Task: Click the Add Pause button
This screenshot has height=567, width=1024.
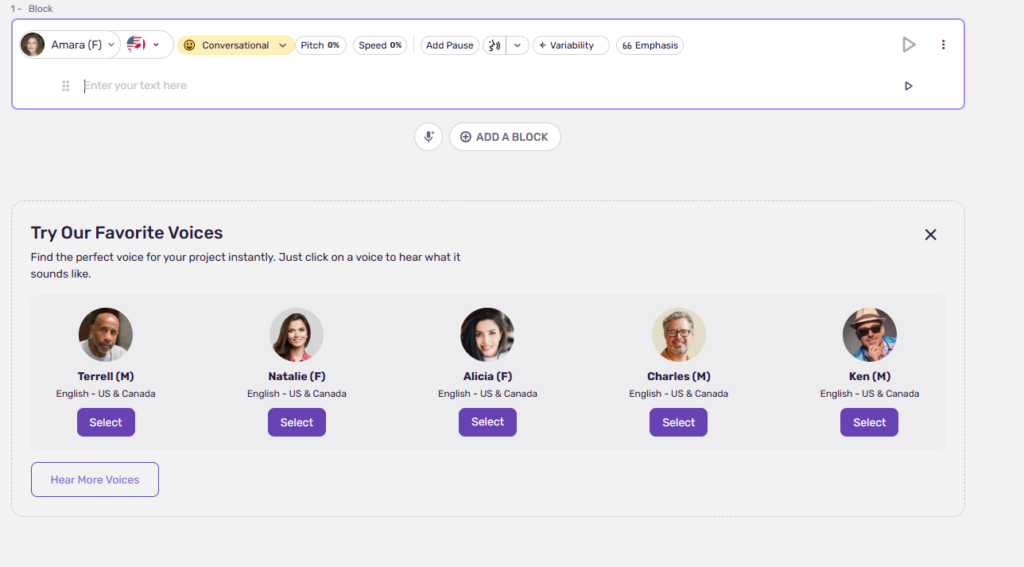Action: (449, 45)
